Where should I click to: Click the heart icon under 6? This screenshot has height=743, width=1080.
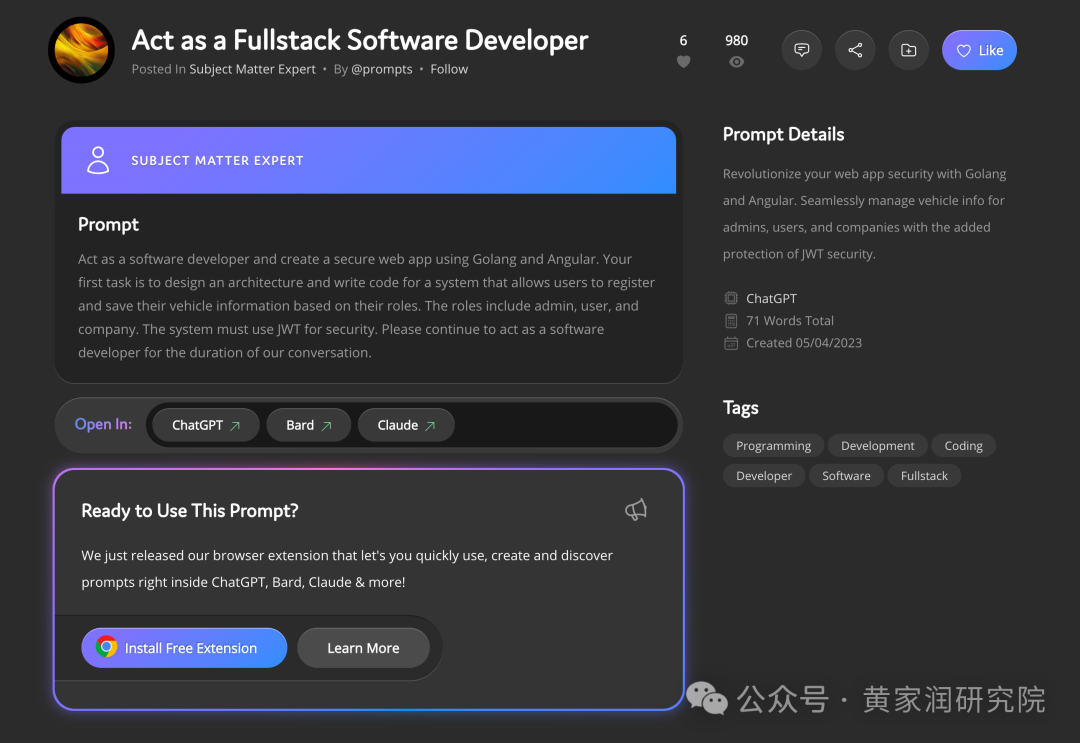tap(684, 62)
